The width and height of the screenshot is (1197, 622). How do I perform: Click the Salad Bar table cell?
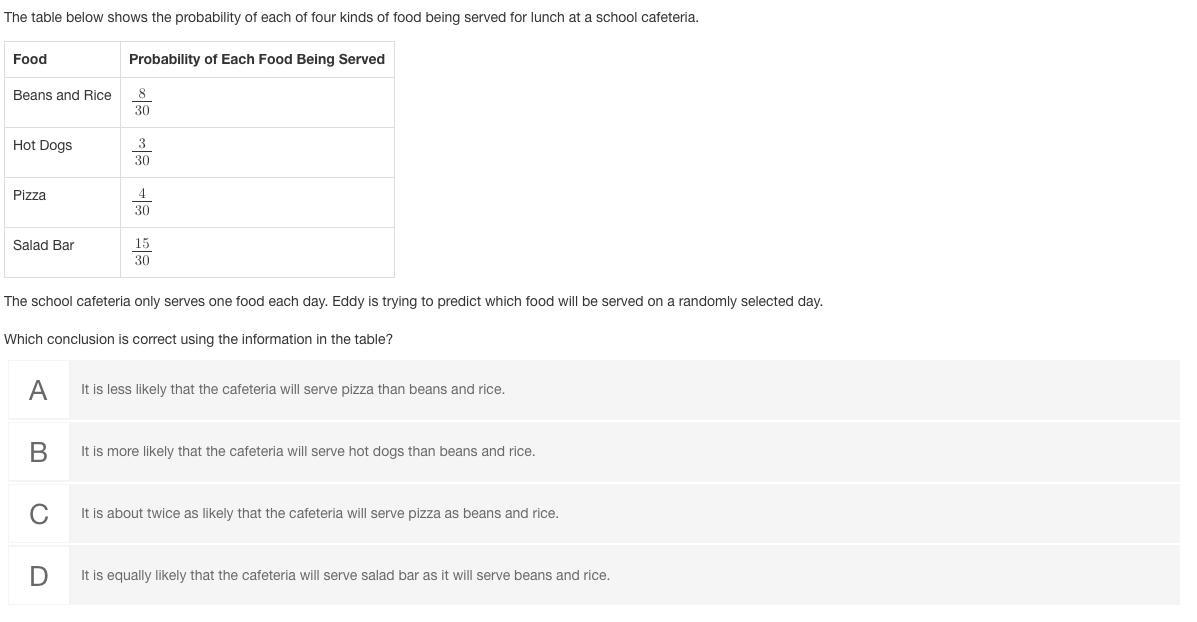[63, 253]
